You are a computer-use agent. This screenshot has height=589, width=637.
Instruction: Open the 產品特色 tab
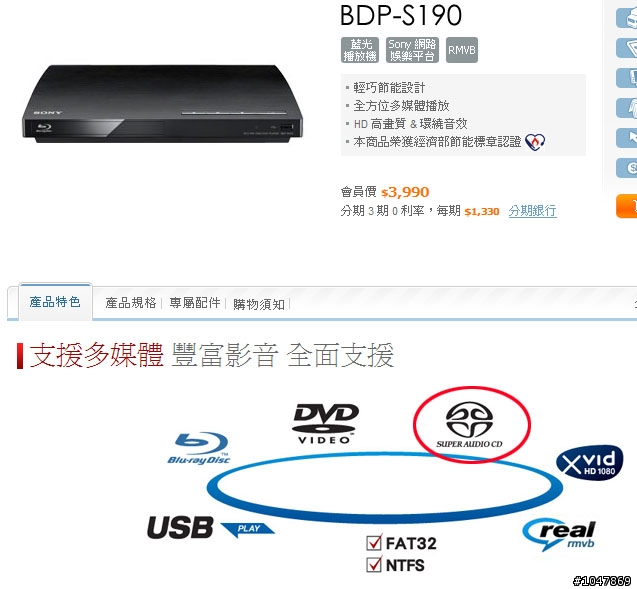click(x=55, y=302)
